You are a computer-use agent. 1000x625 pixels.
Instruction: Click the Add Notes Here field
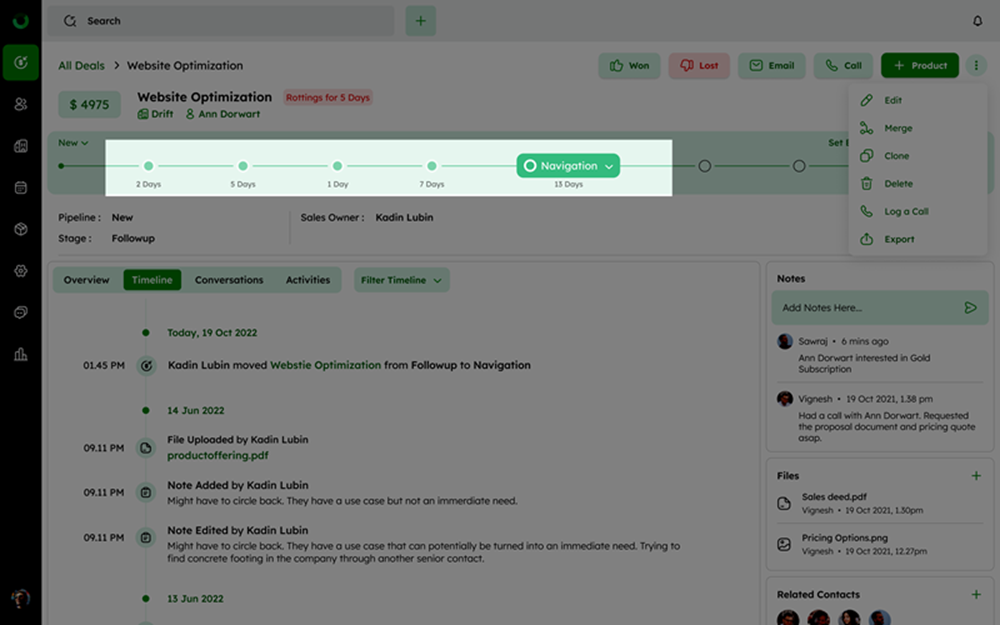click(x=880, y=308)
